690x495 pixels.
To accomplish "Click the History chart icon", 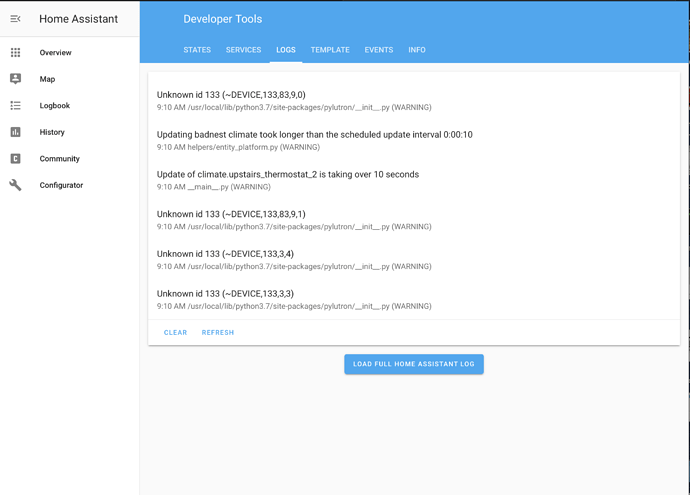I will tap(15, 132).
